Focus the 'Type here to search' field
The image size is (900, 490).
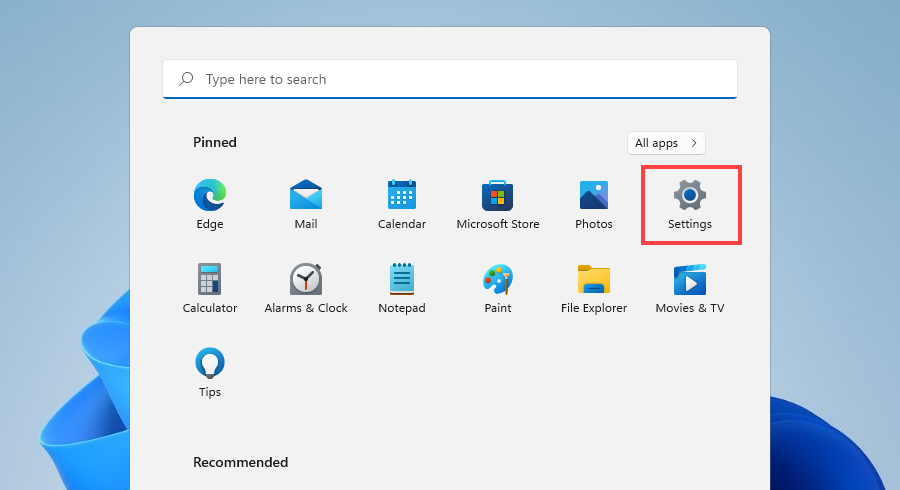pos(450,79)
